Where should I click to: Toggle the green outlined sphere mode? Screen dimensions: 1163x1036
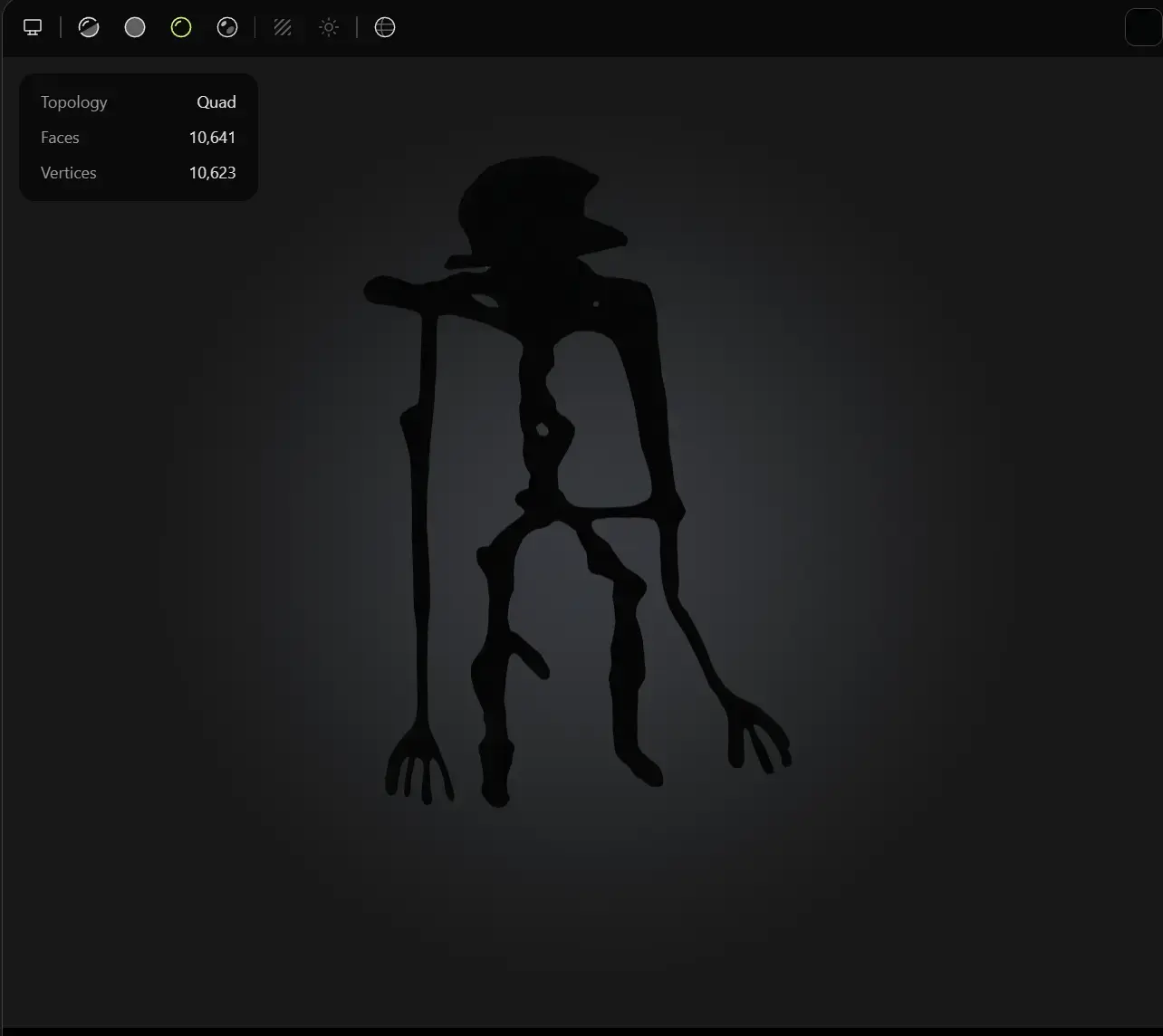(181, 27)
